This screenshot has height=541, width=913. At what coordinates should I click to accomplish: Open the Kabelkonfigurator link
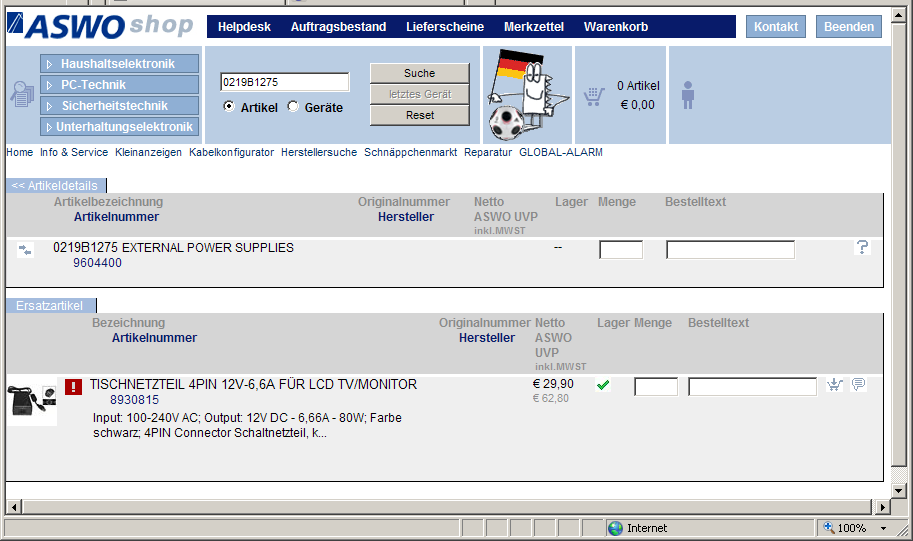(231, 152)
